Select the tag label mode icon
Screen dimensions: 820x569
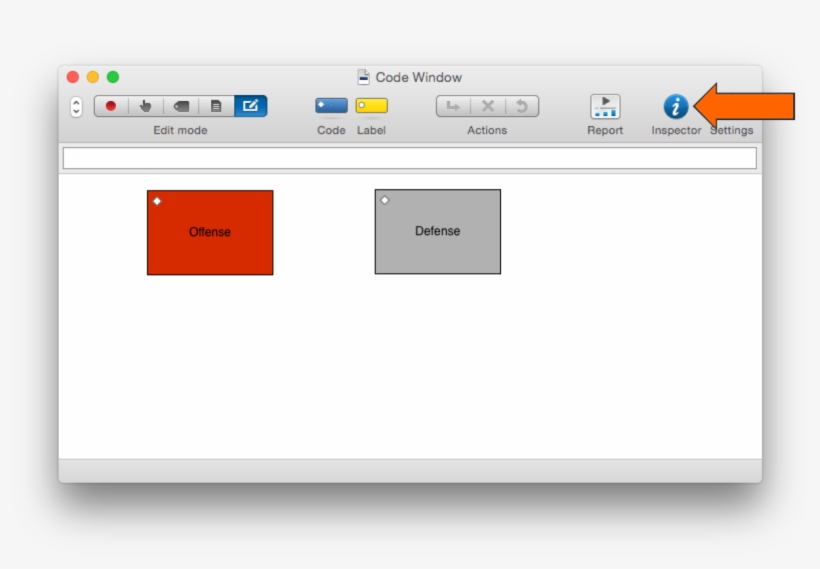pos(181,106)
